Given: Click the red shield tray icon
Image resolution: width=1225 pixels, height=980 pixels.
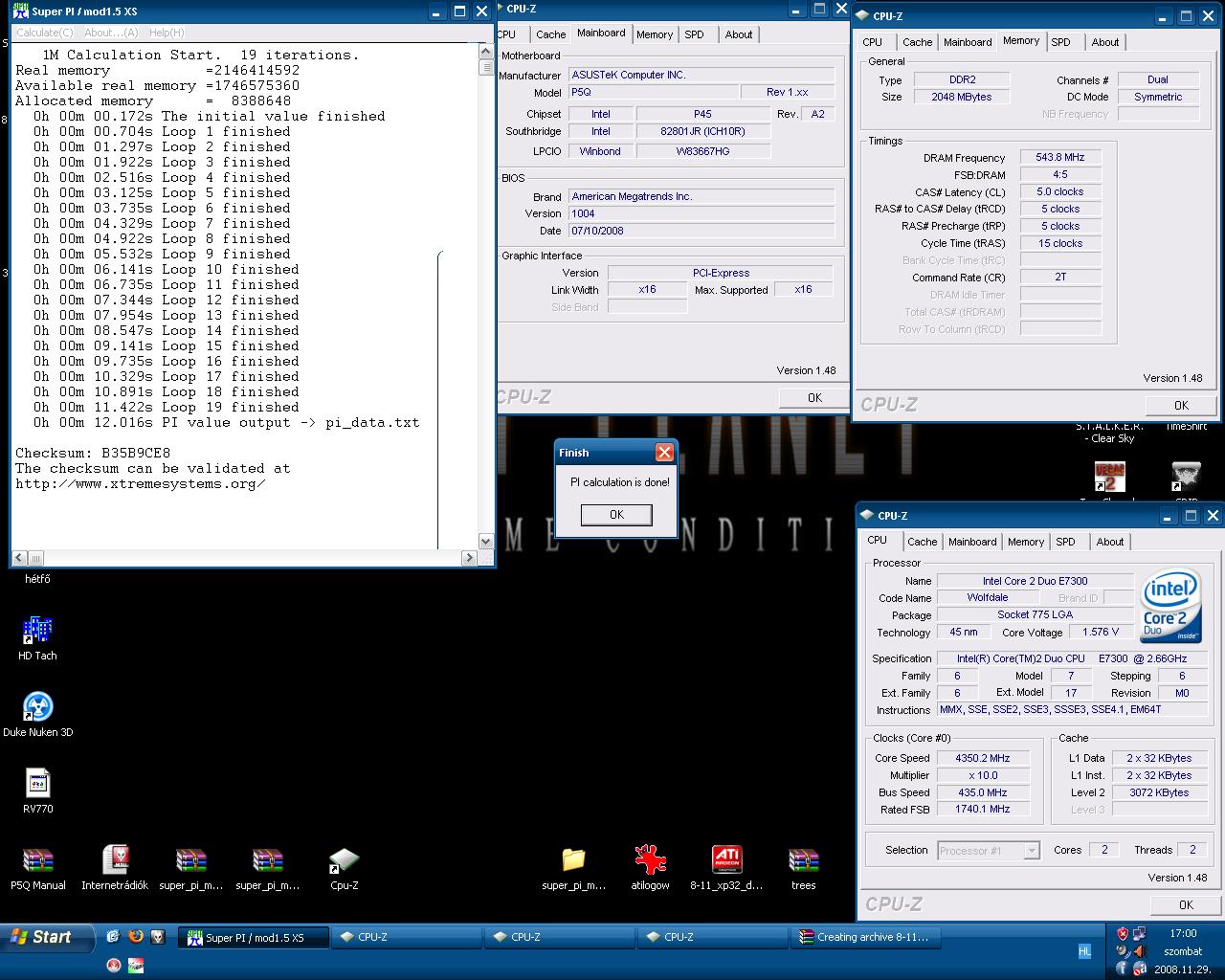Looking at the screenshot, I should [x=1123, y=933].
